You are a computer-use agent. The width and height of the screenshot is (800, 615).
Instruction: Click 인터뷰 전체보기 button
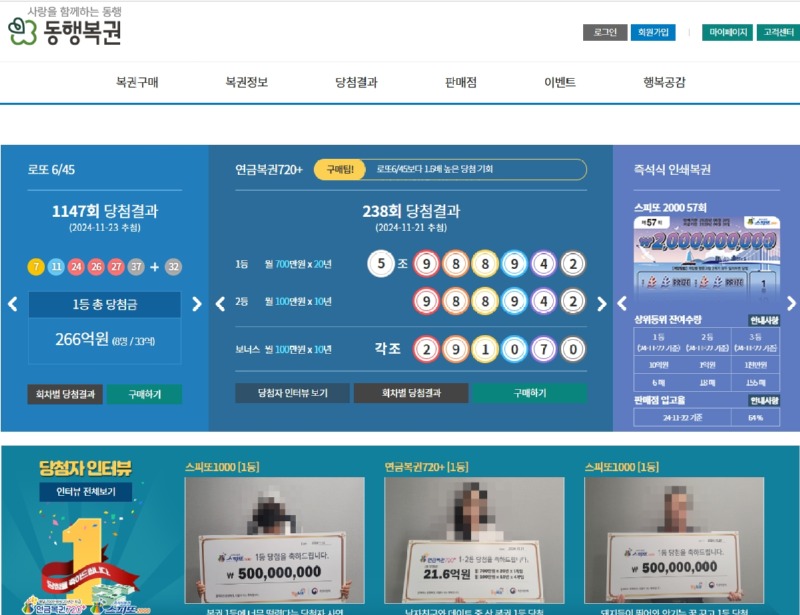pyautogui.click(x=86, y=491)
